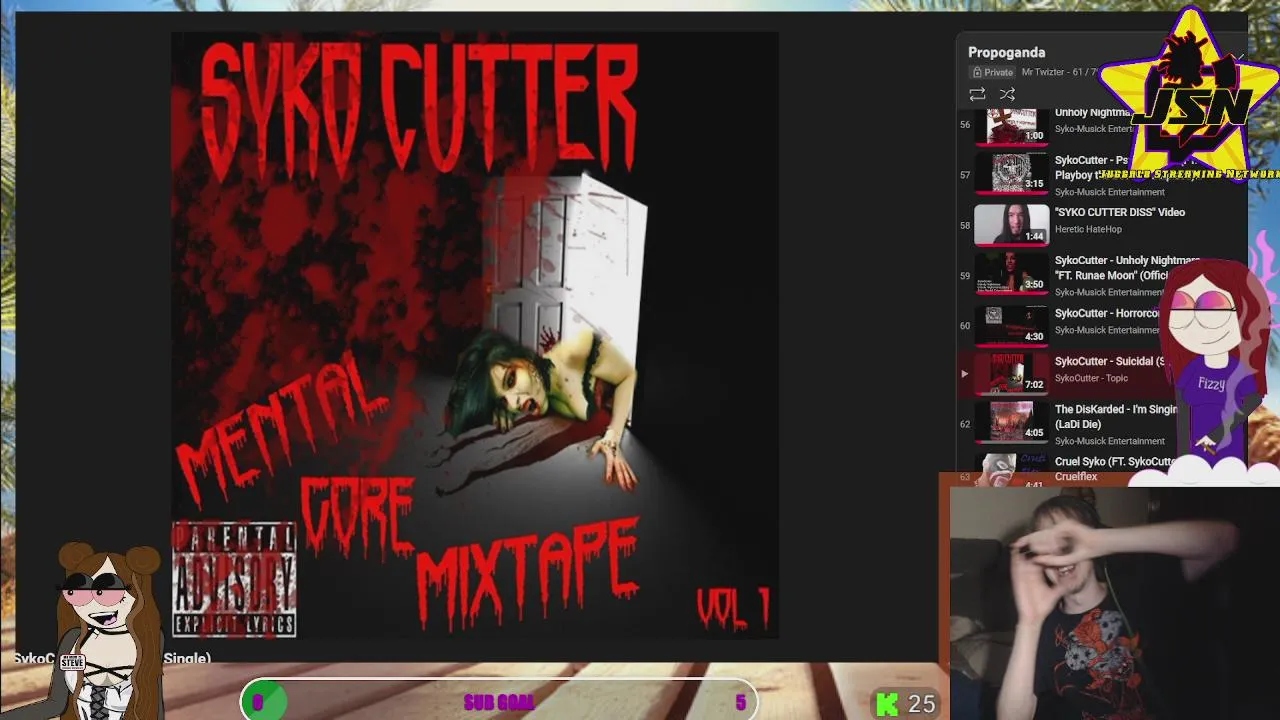Click SykoCutter - Suicidal title text
Image resolution: width=1280 pixels, height=720 pixels.
[x=1110, y=361]
